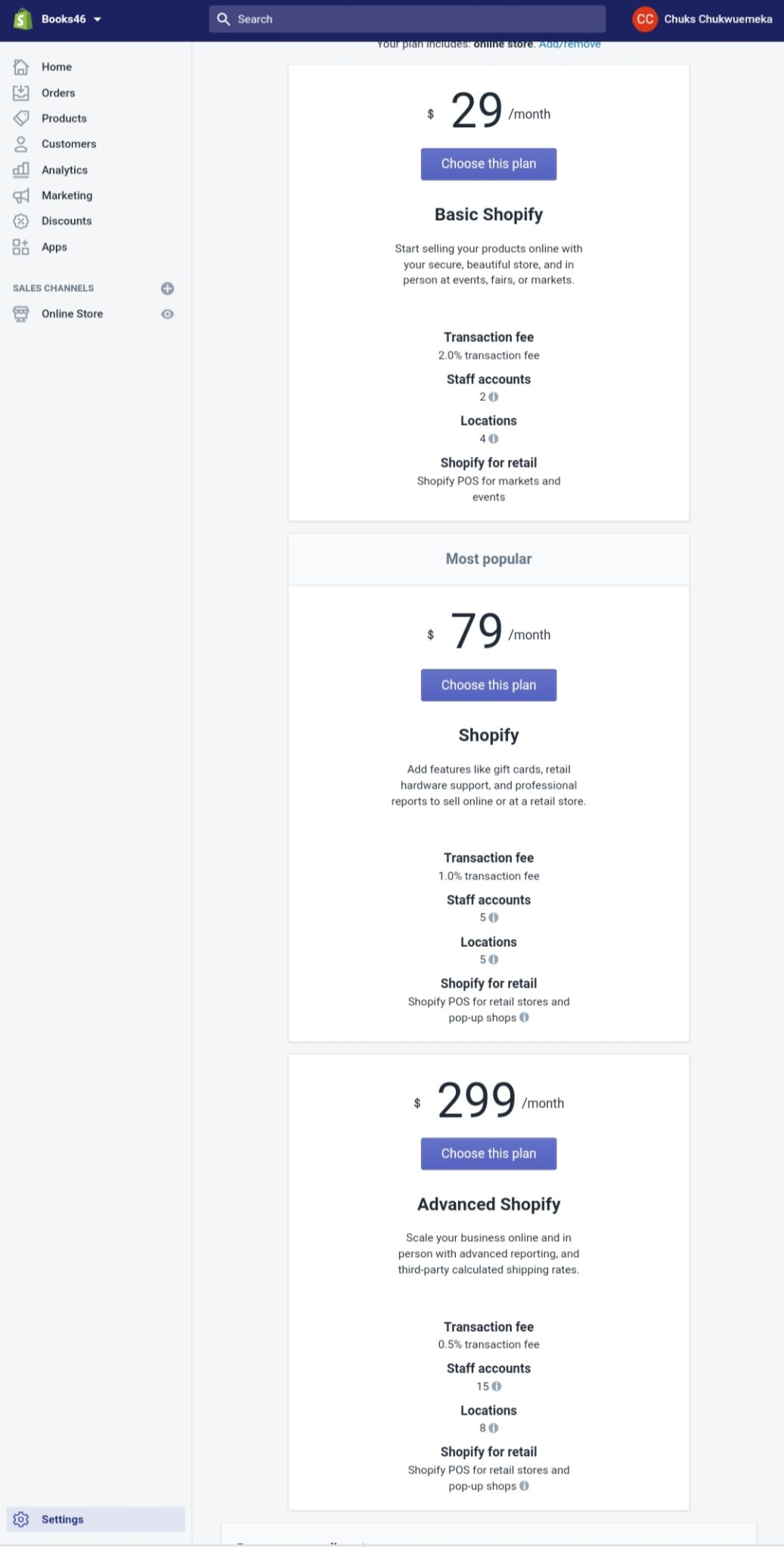Select the Orders icon
This screenshot has height=1549, width=784.
(20, 92)
